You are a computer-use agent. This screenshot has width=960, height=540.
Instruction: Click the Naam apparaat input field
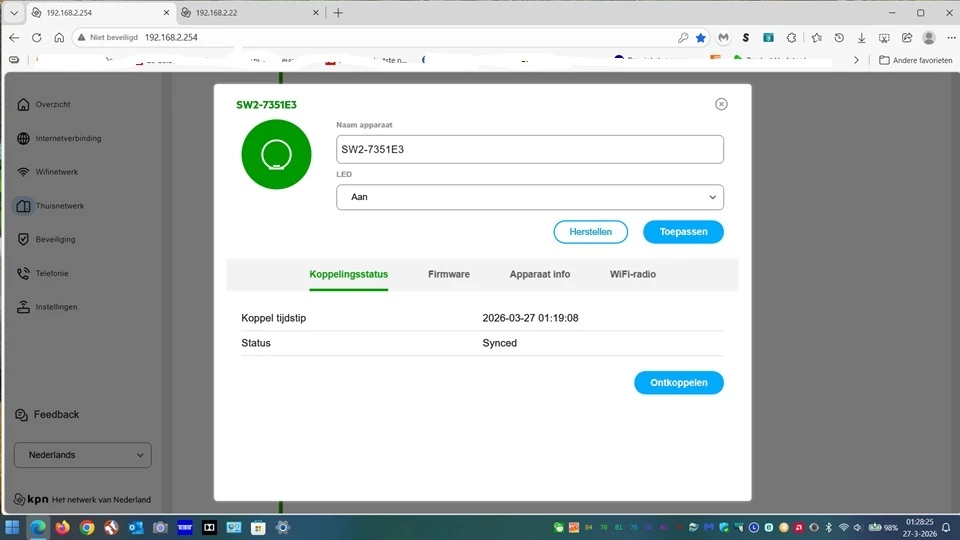point(530,149)
